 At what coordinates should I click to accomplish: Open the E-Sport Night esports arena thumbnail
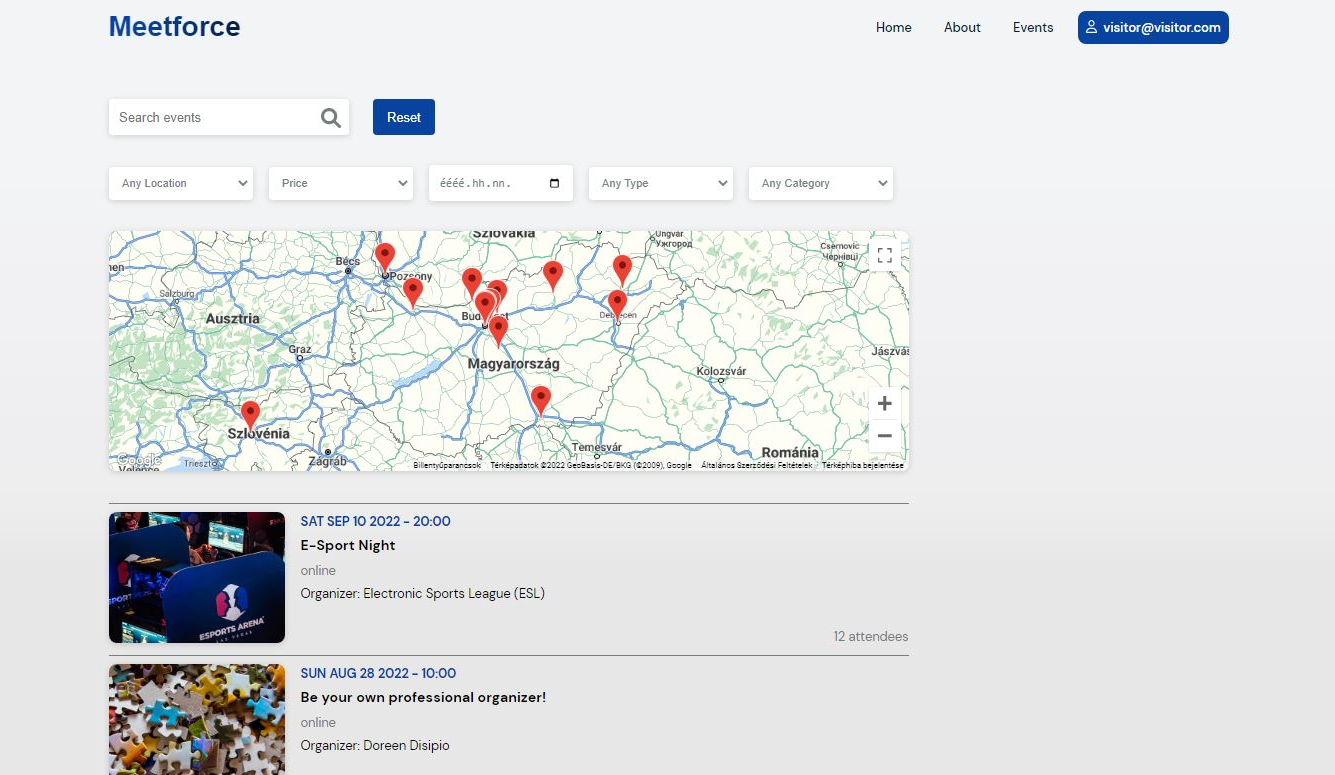pos(197,578)
